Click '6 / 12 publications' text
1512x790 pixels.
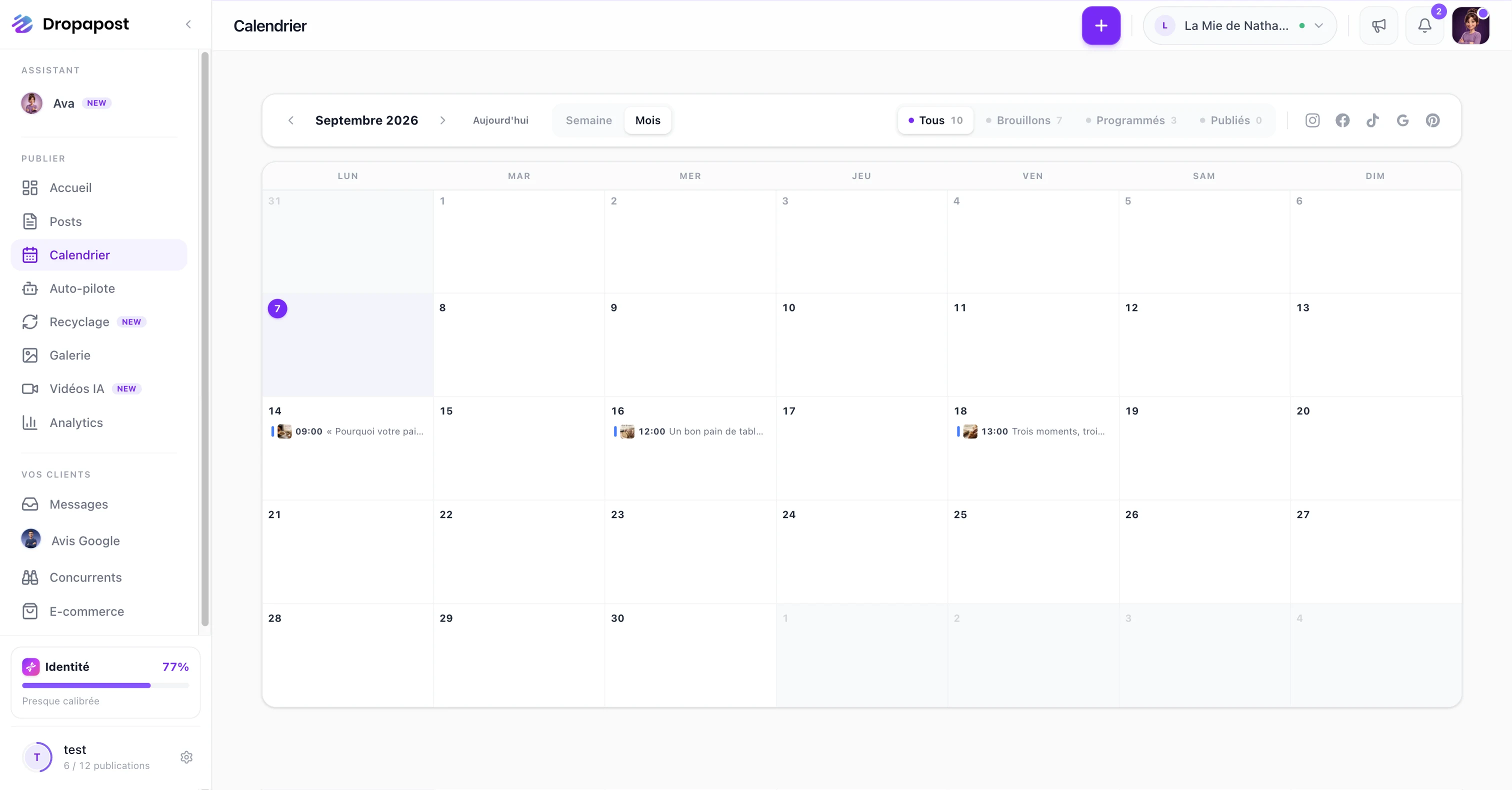click(x=107, y=765)
